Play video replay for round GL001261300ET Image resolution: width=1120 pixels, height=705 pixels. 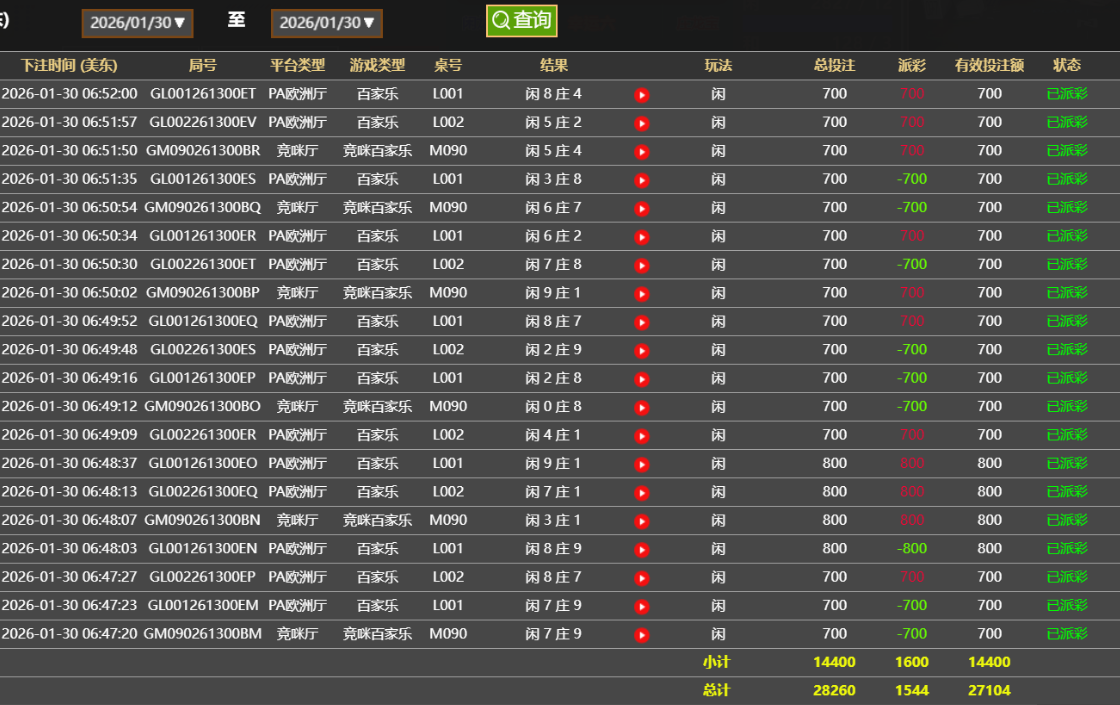[642, 95]
